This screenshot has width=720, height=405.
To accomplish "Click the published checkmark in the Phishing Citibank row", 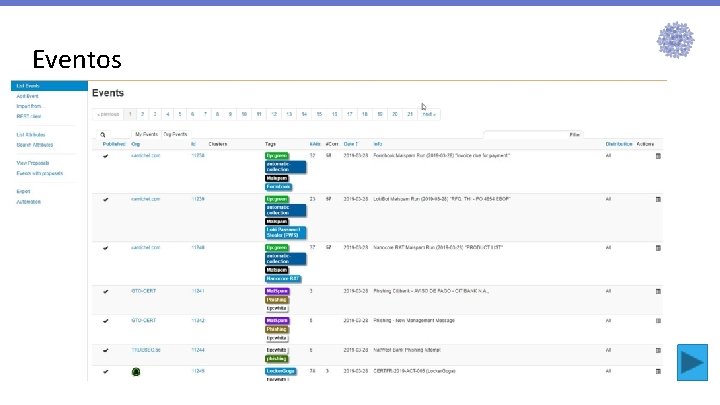I will point(106,292).
